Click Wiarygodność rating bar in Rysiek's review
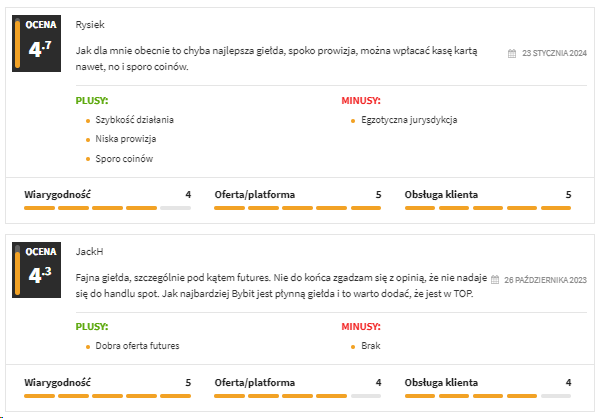 (107, 207)
